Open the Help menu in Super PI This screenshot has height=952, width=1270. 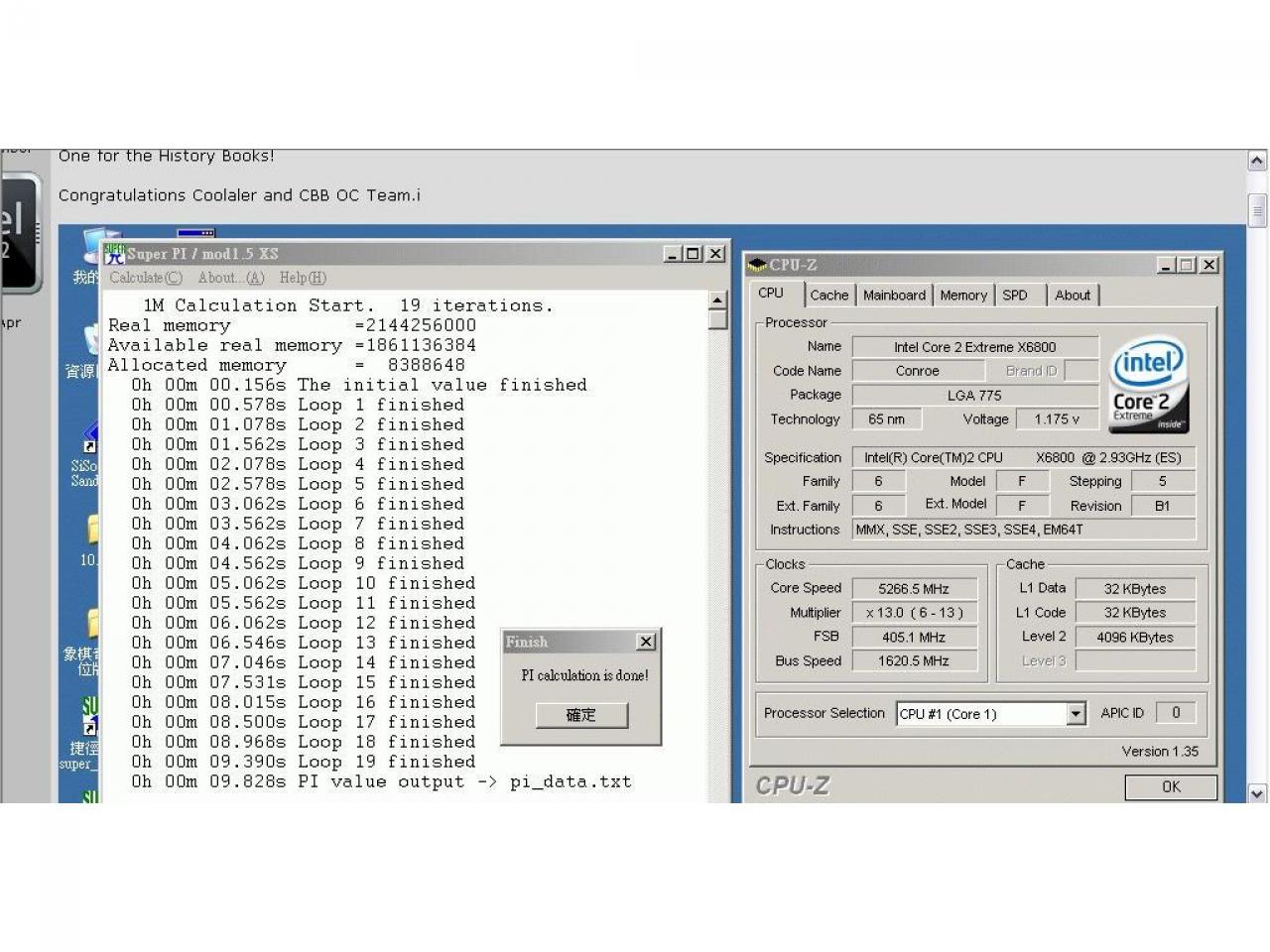303,278
